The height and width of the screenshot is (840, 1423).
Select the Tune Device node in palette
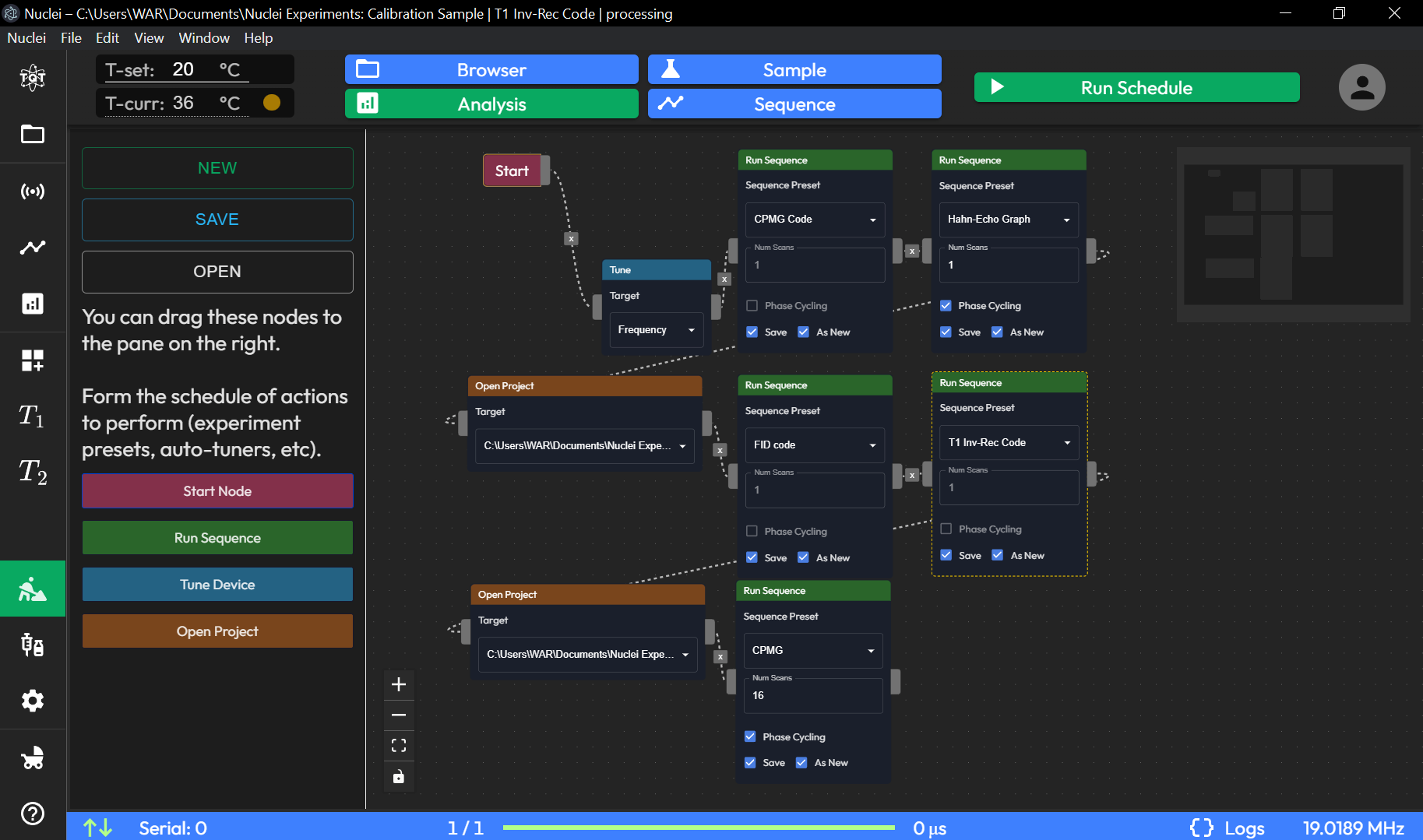pyautogui.click(x=217, y=585)
